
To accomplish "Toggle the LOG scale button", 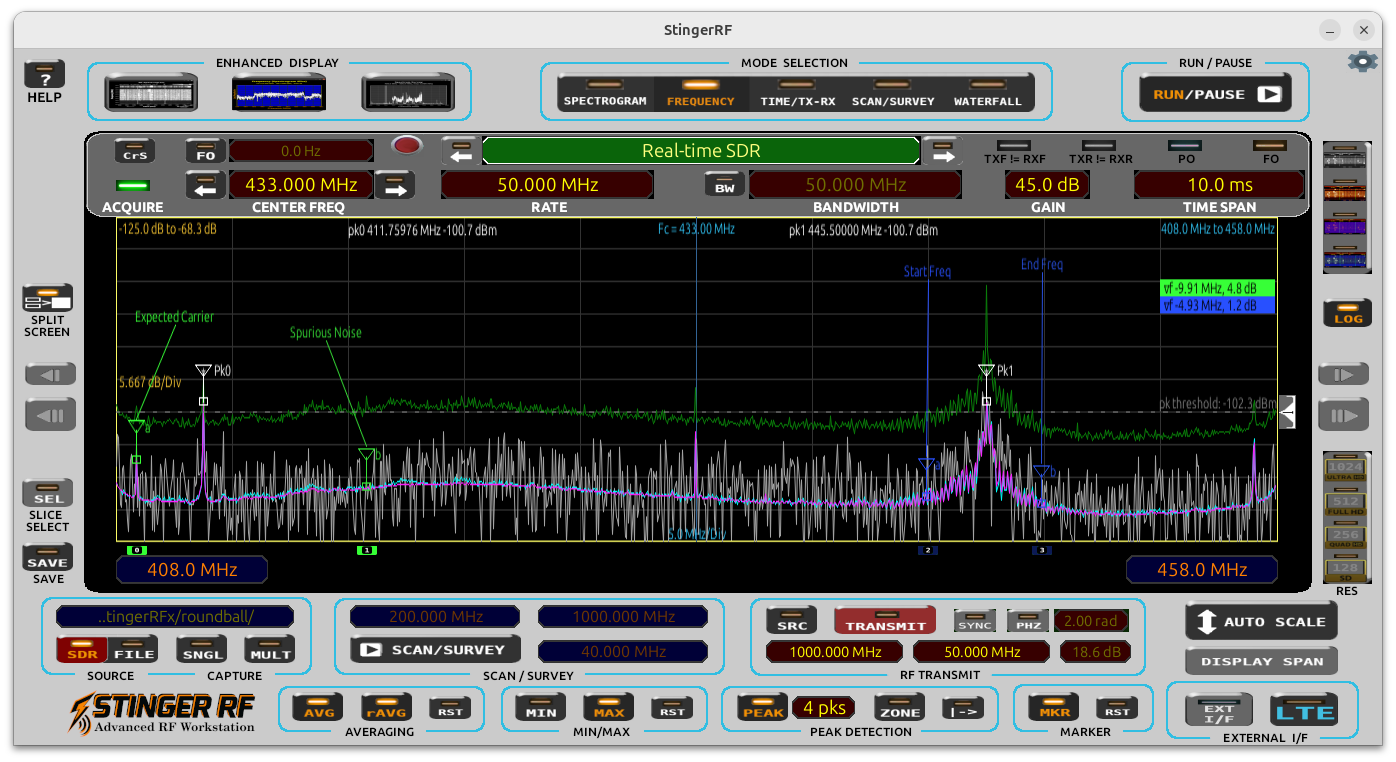I will 1347,313.
